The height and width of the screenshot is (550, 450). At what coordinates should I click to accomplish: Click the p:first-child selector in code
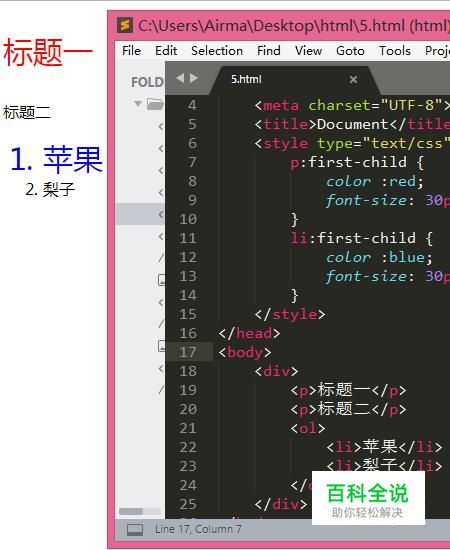coord(348,162)
